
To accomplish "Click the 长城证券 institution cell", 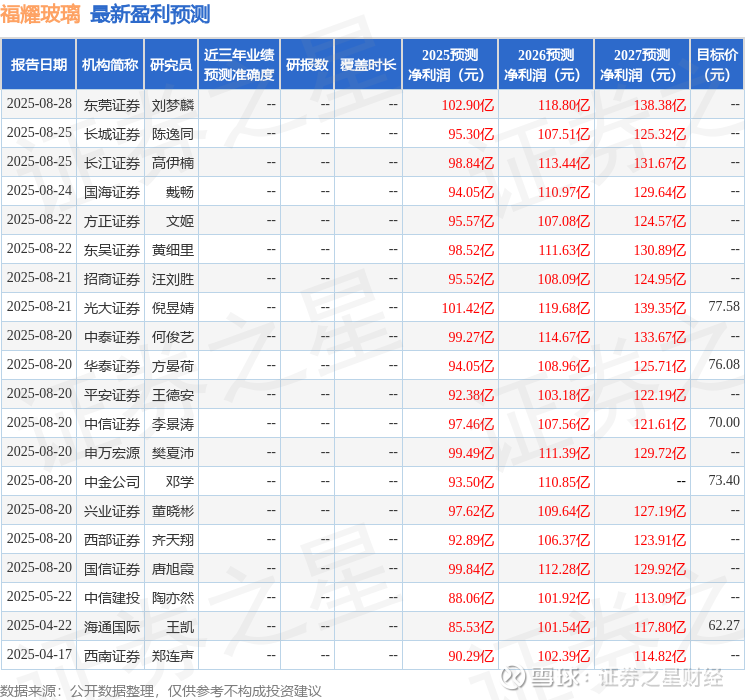I will tap(112, 134).
